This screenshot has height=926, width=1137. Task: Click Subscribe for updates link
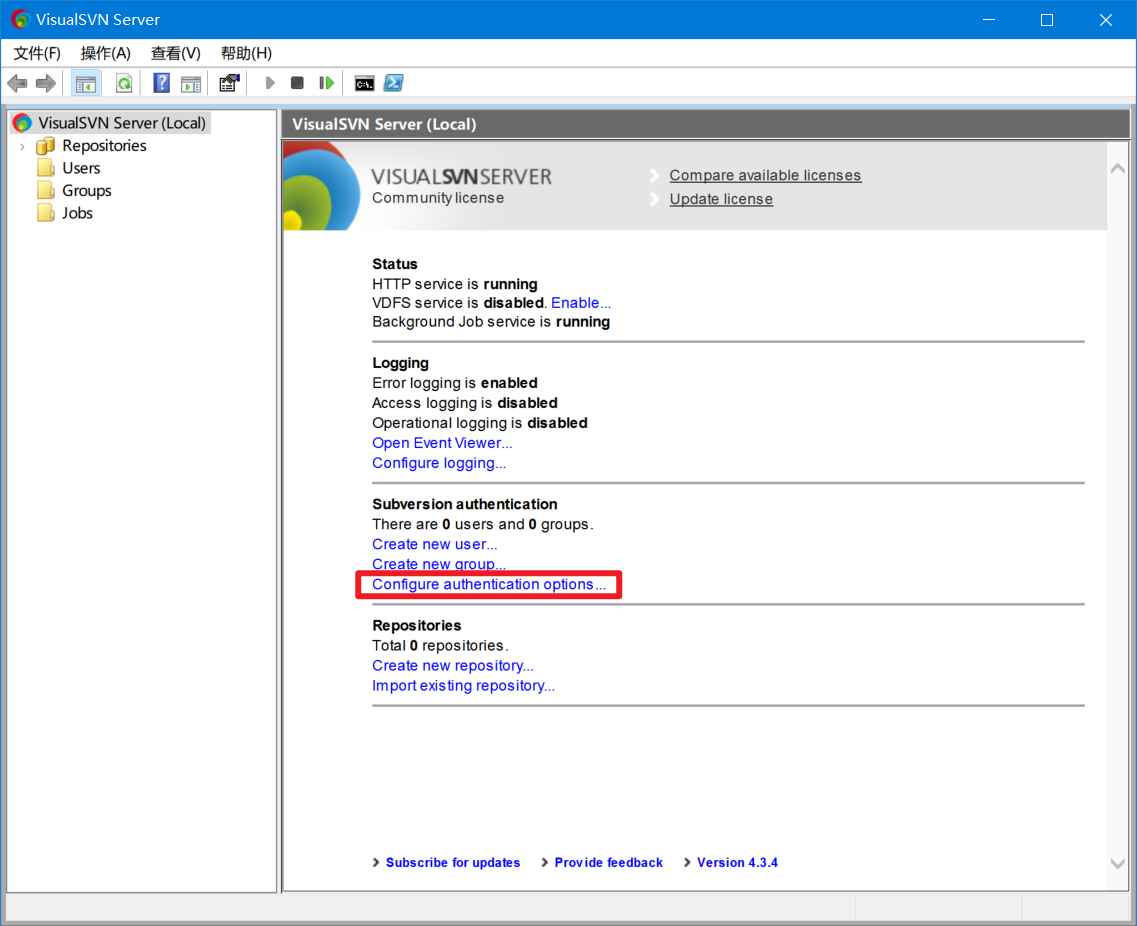452,863
